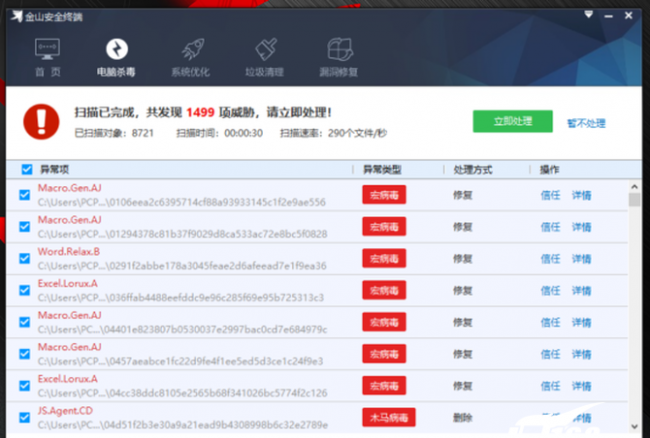The height and width of the screenshot is (438, 650).
Task: Select the Word.Relax.B threat name
Action: tap(69, 252)
